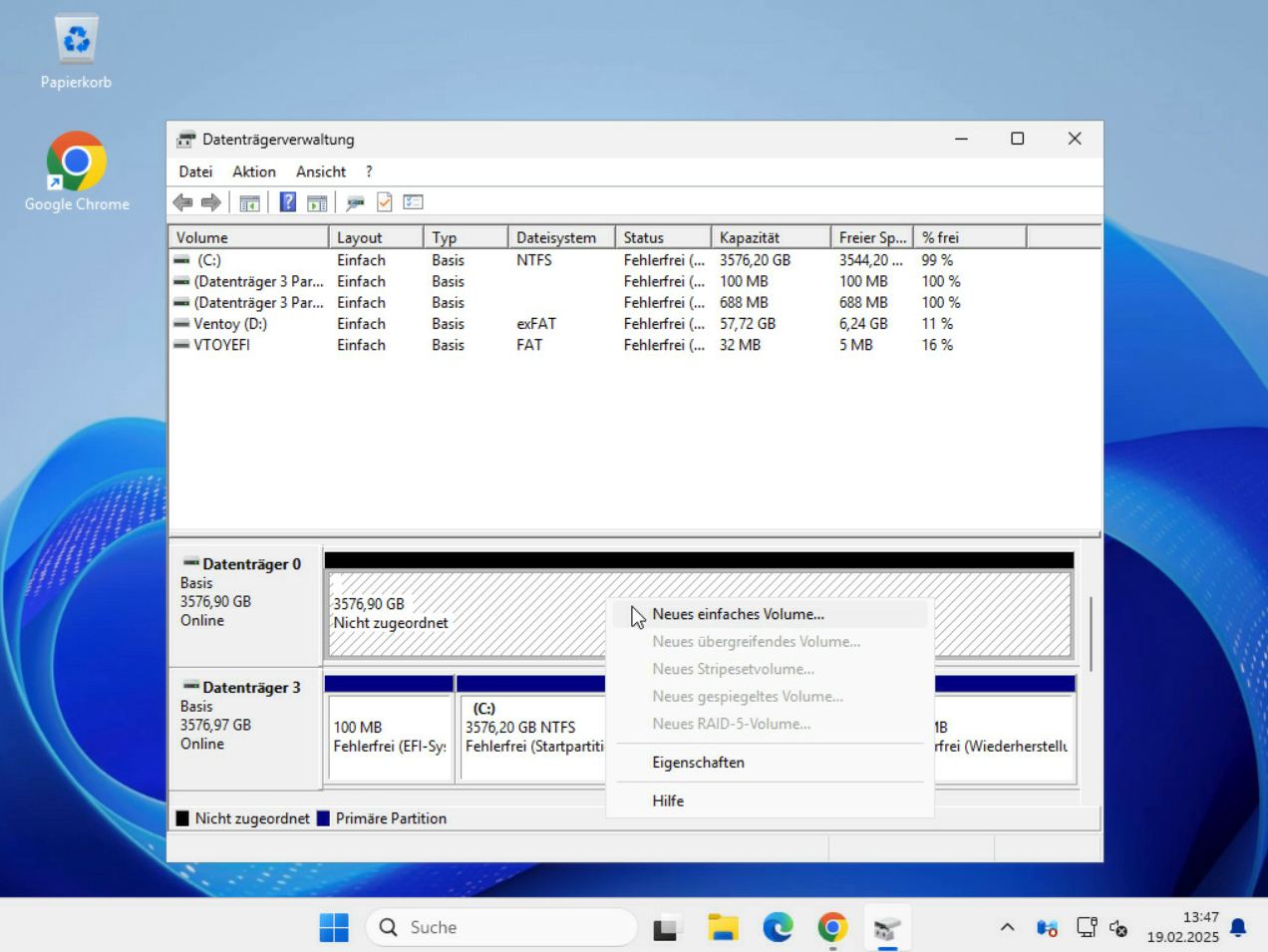The width and height of the screenshot is (1268, 952).
Task: Maximize the Datenträgerverwaltung window
Action: tap(1017, 139)
